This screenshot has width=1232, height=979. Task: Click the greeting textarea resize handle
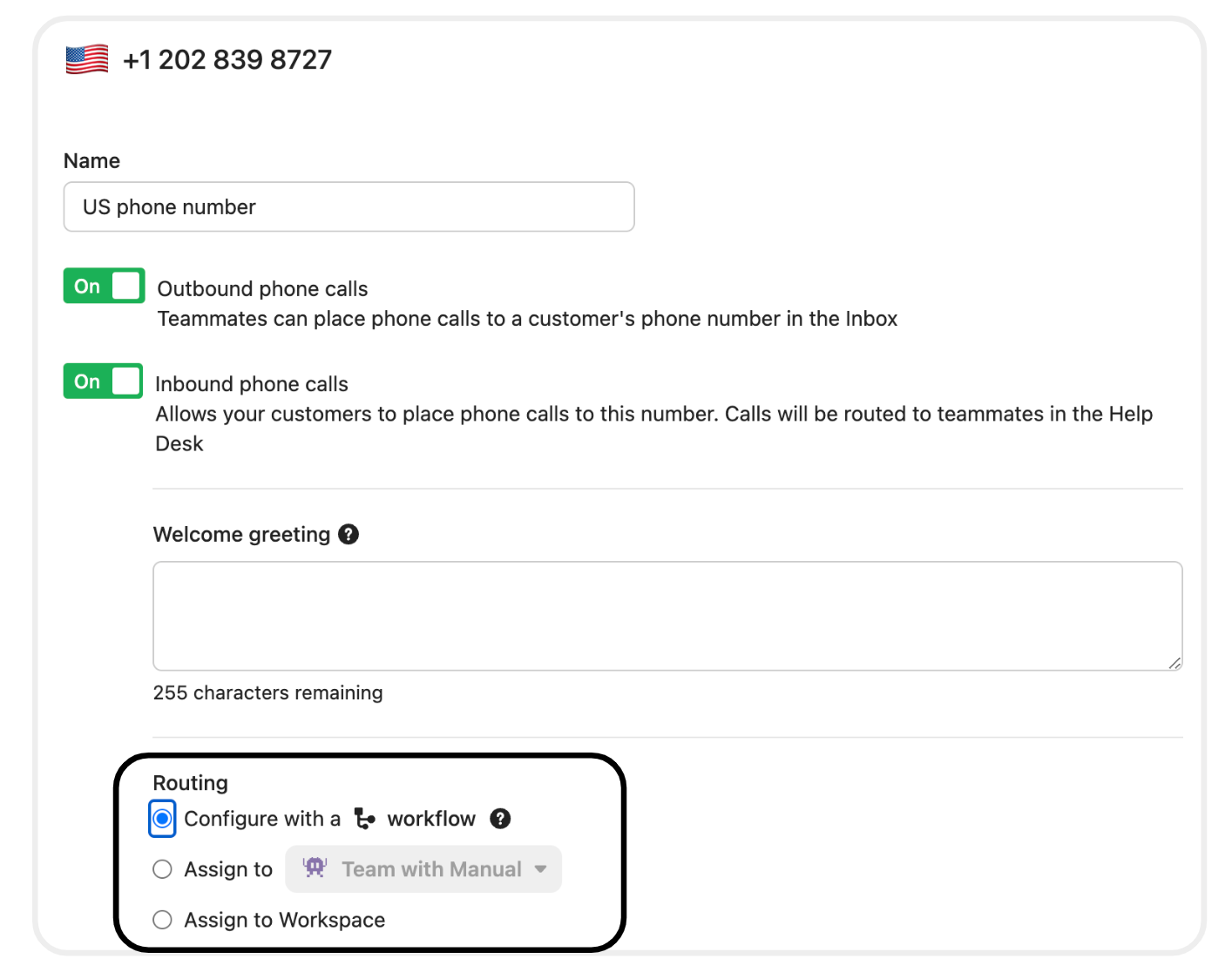tap(1174, 664)
